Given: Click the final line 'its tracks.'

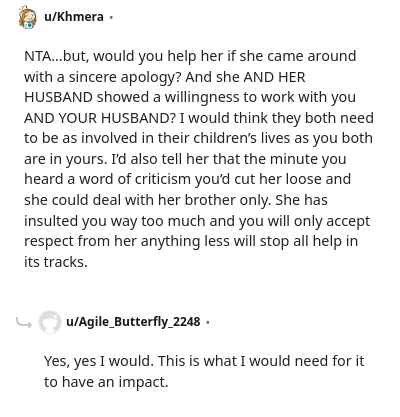Looking at the screenshot, I should point(56,262).
